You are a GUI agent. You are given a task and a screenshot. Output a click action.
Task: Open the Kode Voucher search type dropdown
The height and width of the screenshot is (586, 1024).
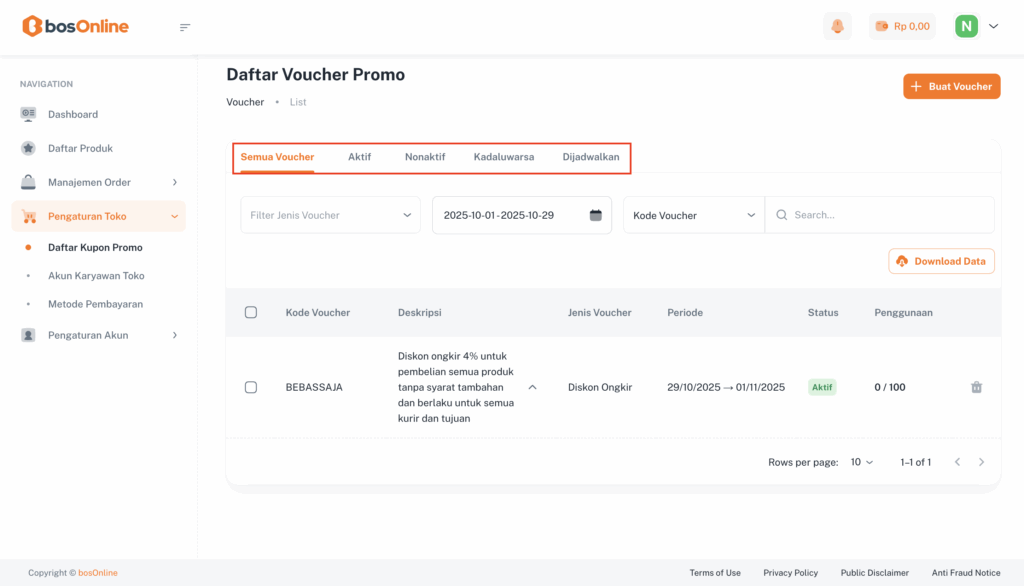693,215
